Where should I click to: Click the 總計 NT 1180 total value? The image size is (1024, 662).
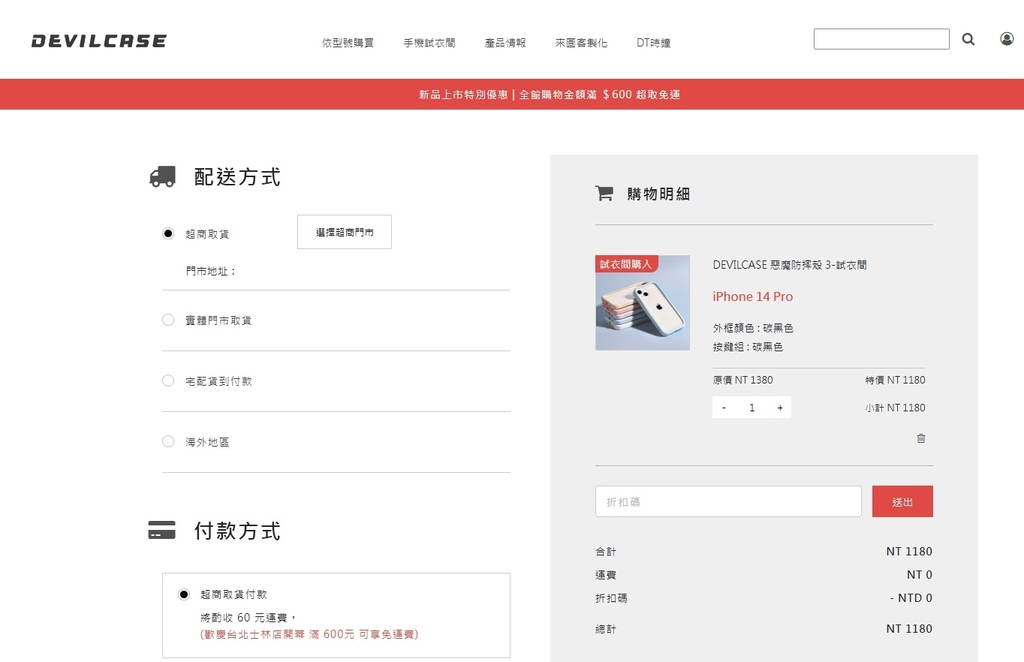(x=909, y=629)
